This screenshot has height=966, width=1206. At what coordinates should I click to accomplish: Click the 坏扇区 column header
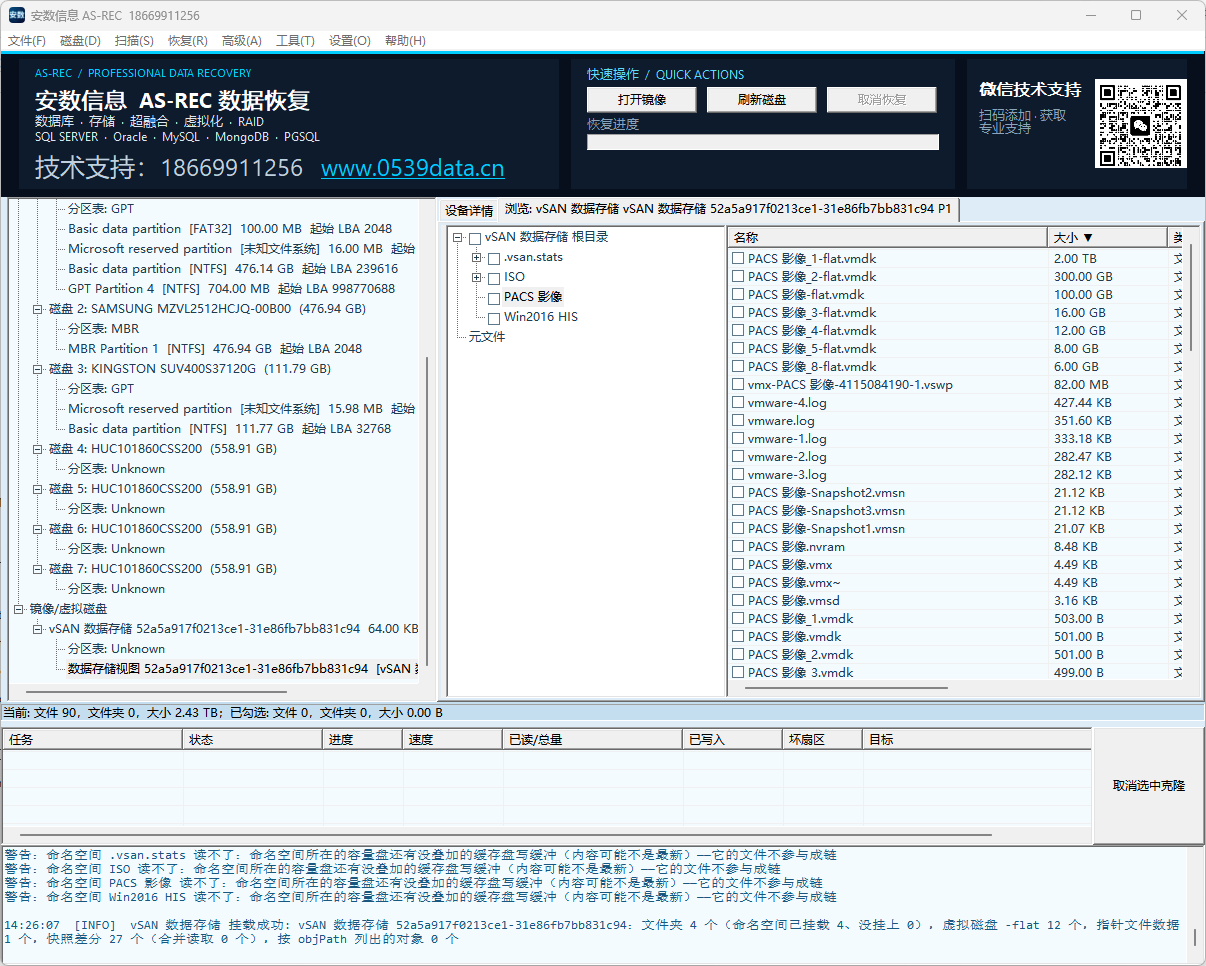tap(823, 739)
